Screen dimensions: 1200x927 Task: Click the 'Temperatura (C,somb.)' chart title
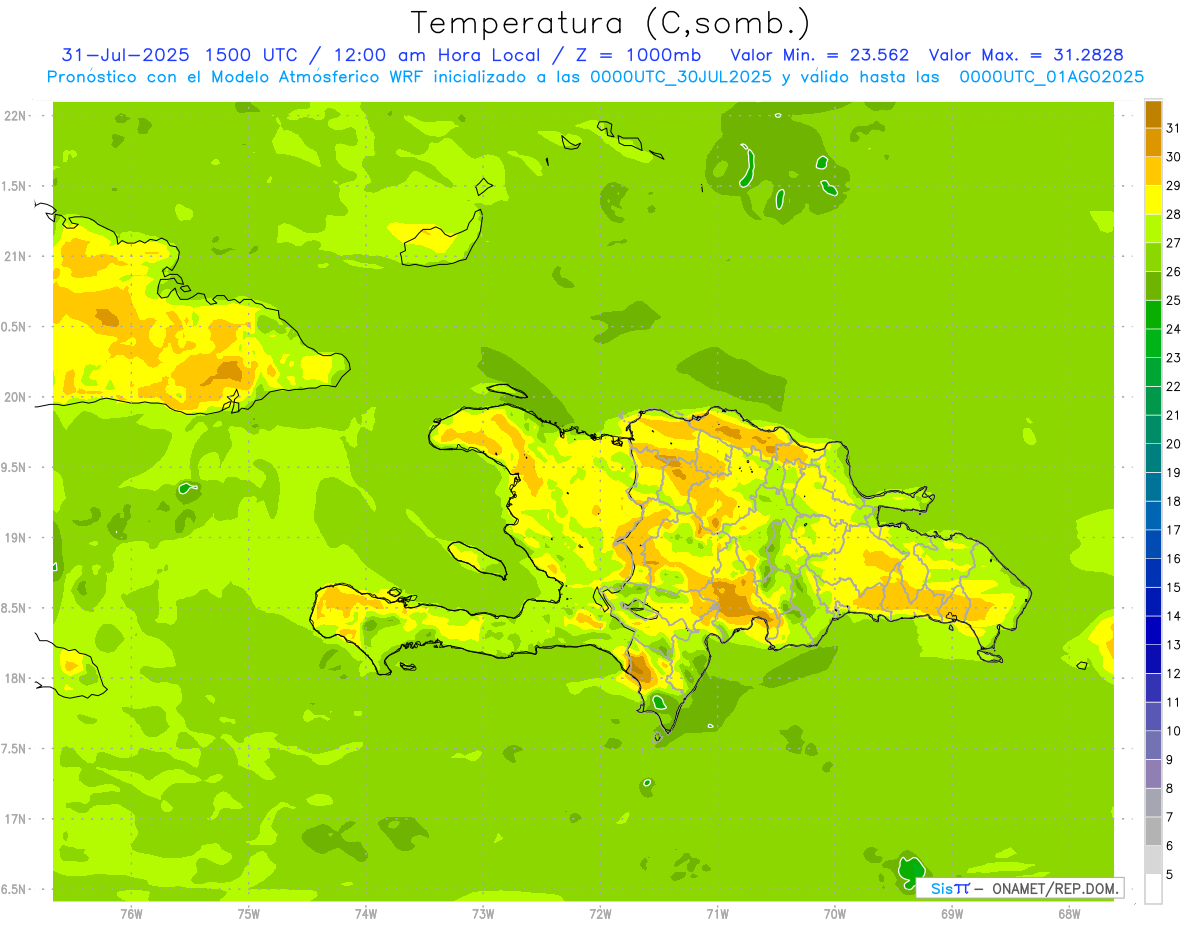click(611, 24)
